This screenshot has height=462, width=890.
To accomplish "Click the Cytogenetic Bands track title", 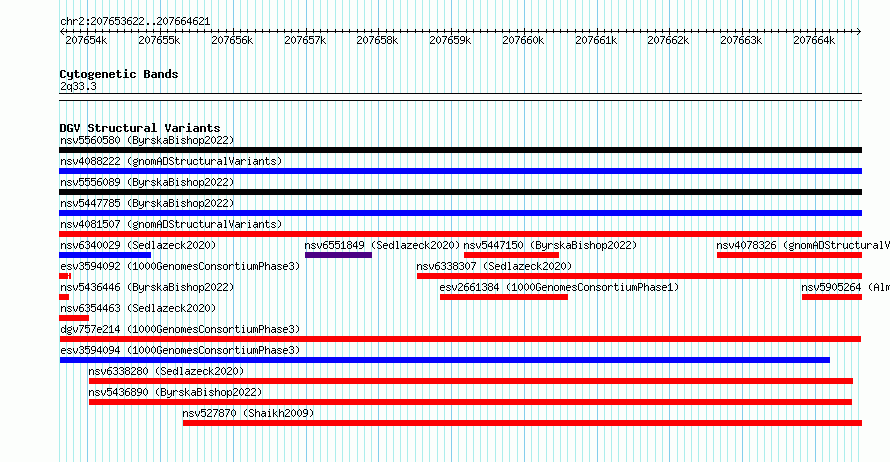I will coord(119,74).
